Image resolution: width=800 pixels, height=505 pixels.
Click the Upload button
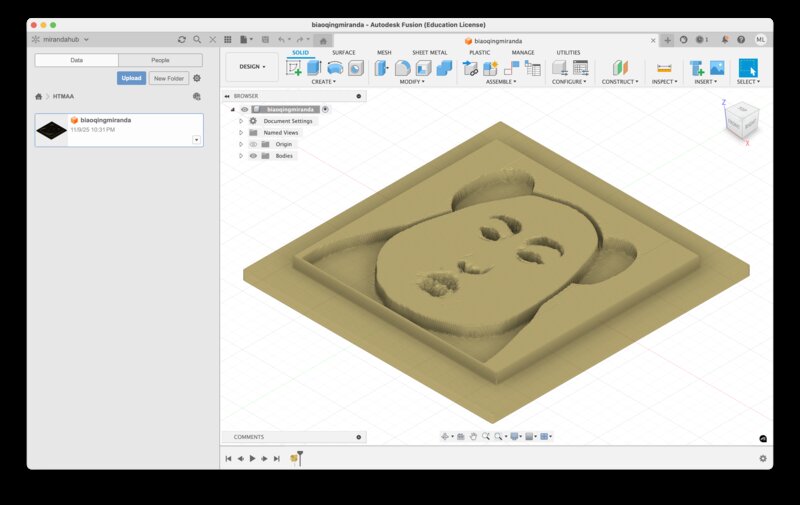point(131,78)
